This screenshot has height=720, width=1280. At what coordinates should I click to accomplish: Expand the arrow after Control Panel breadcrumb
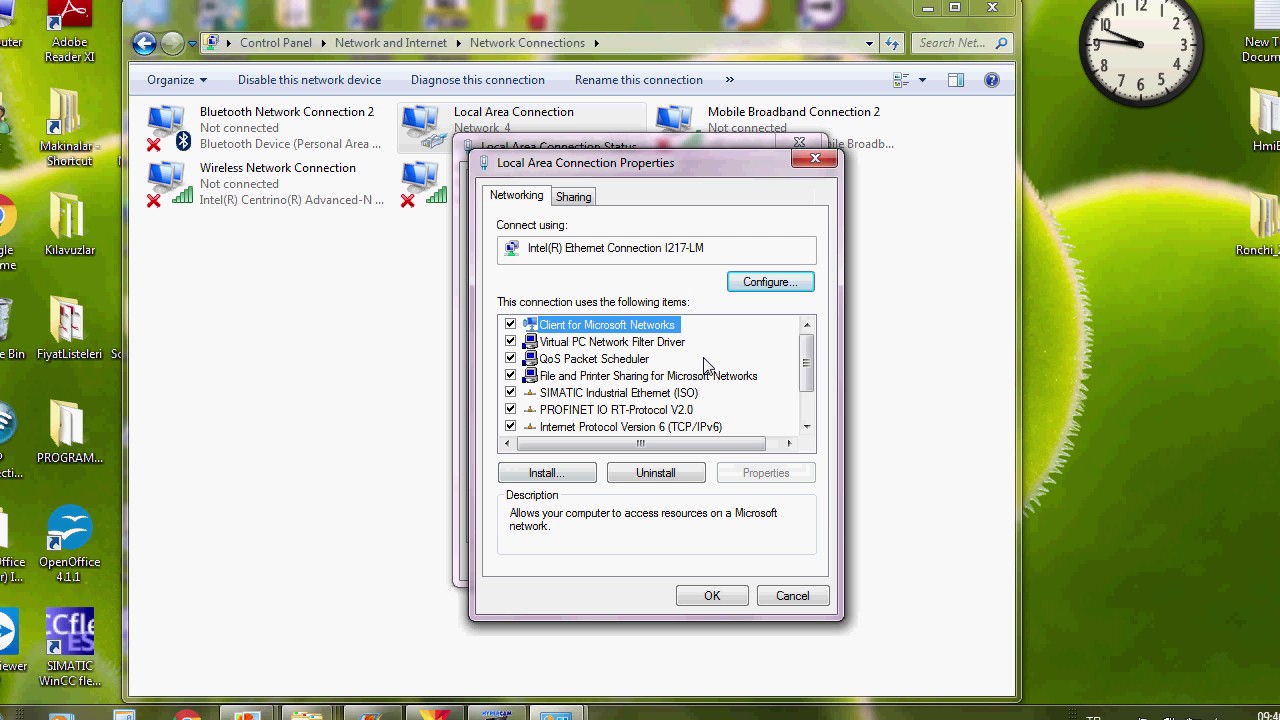click(323, 43)
